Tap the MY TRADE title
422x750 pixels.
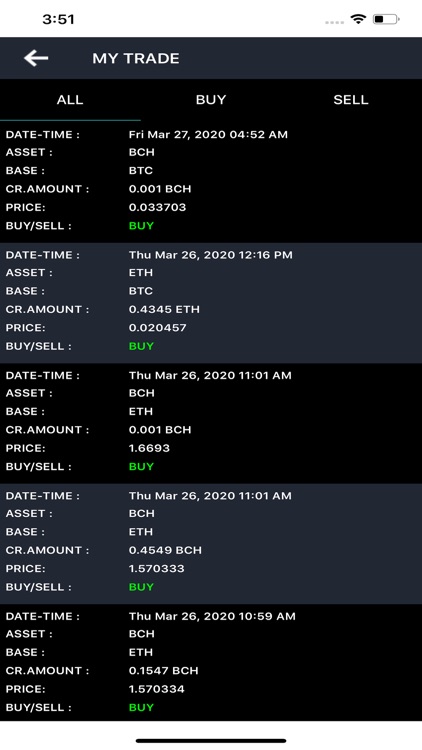pyautogui.click(x=136, y=59)
